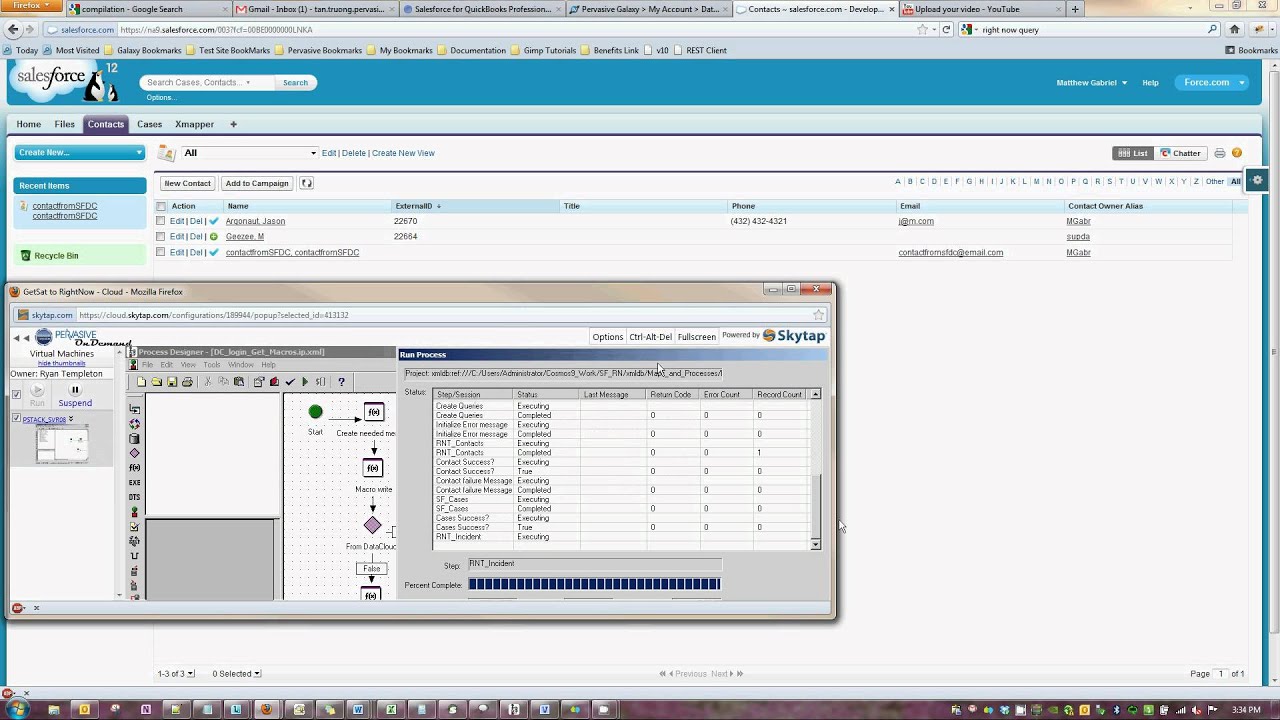This screenshot has width=1280, height=720.
Task: Toggle the checkbox beside Skytap Run button
Action: click(x=16, y=394)
